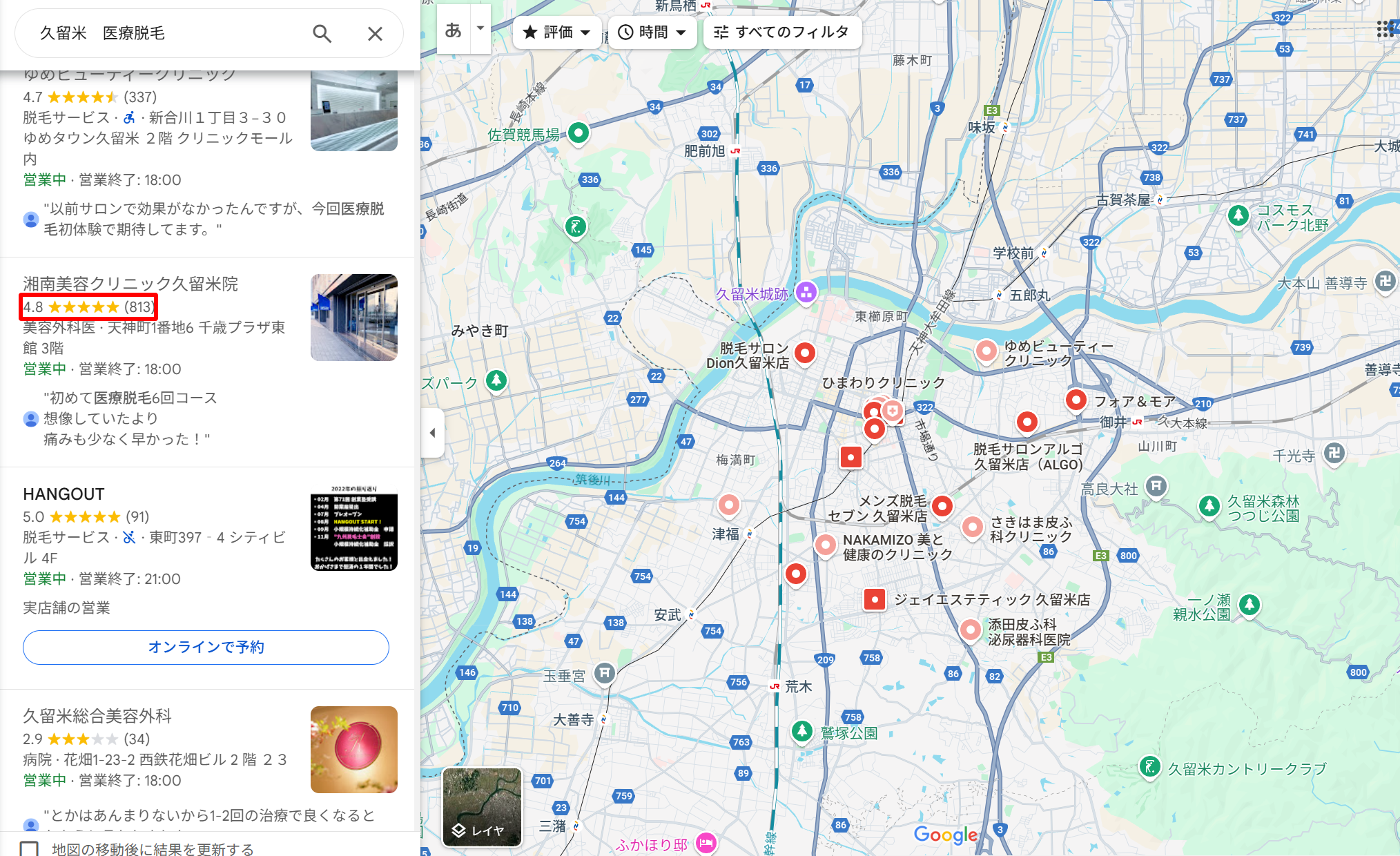This screenshot has height=856, width=1400.
Task: Click 脱毛サロンアルゴ久留米店 map pin
Action: pyautogui.click(x=1027, y=422)
